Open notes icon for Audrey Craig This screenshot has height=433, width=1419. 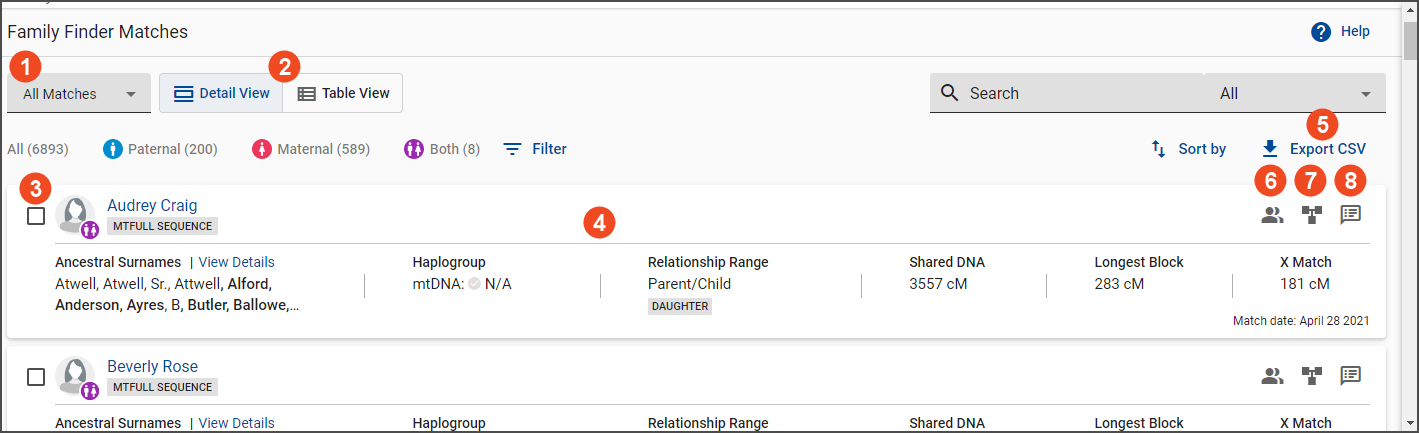pos(1351,214)
